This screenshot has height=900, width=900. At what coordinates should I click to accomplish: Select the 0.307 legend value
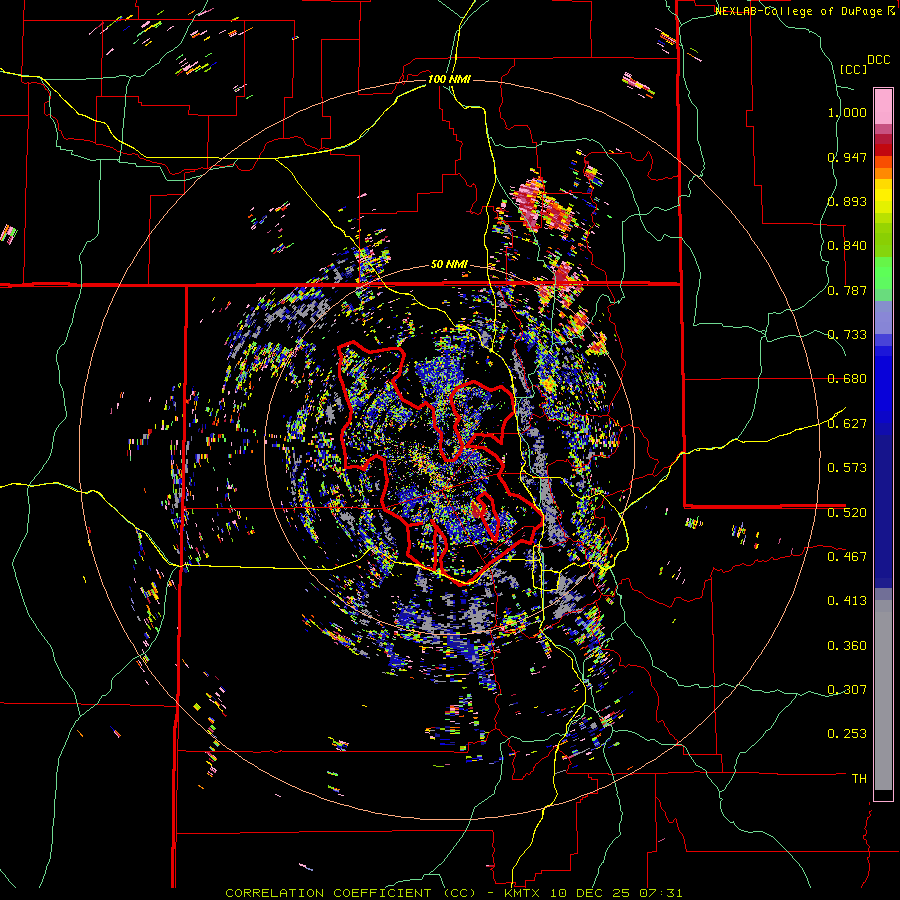point(847,690)
